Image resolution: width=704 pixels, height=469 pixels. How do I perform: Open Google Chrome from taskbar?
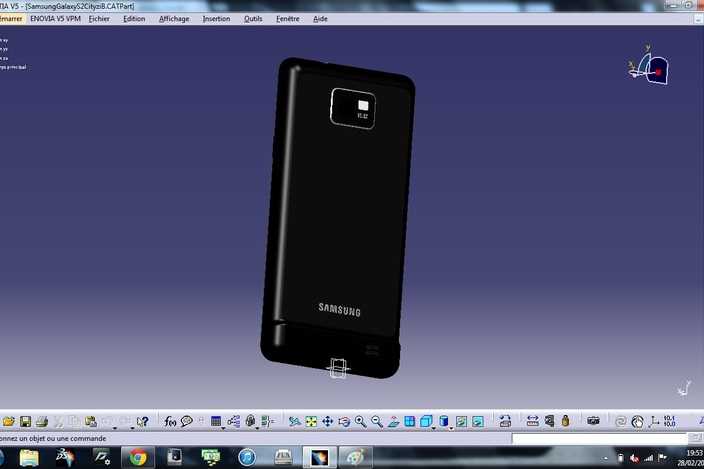pos(138,457)
